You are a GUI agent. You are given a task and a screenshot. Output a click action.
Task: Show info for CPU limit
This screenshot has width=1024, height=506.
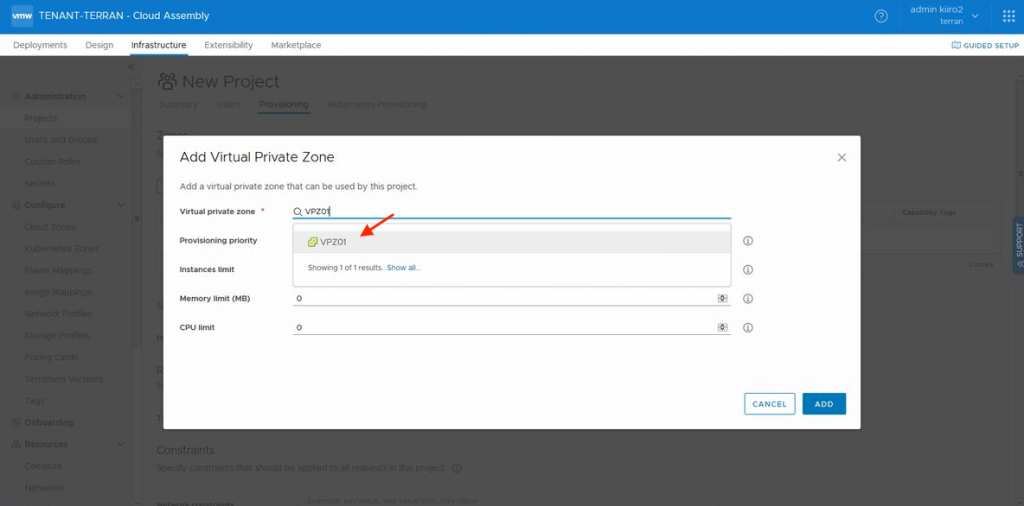tap(748, 327)
